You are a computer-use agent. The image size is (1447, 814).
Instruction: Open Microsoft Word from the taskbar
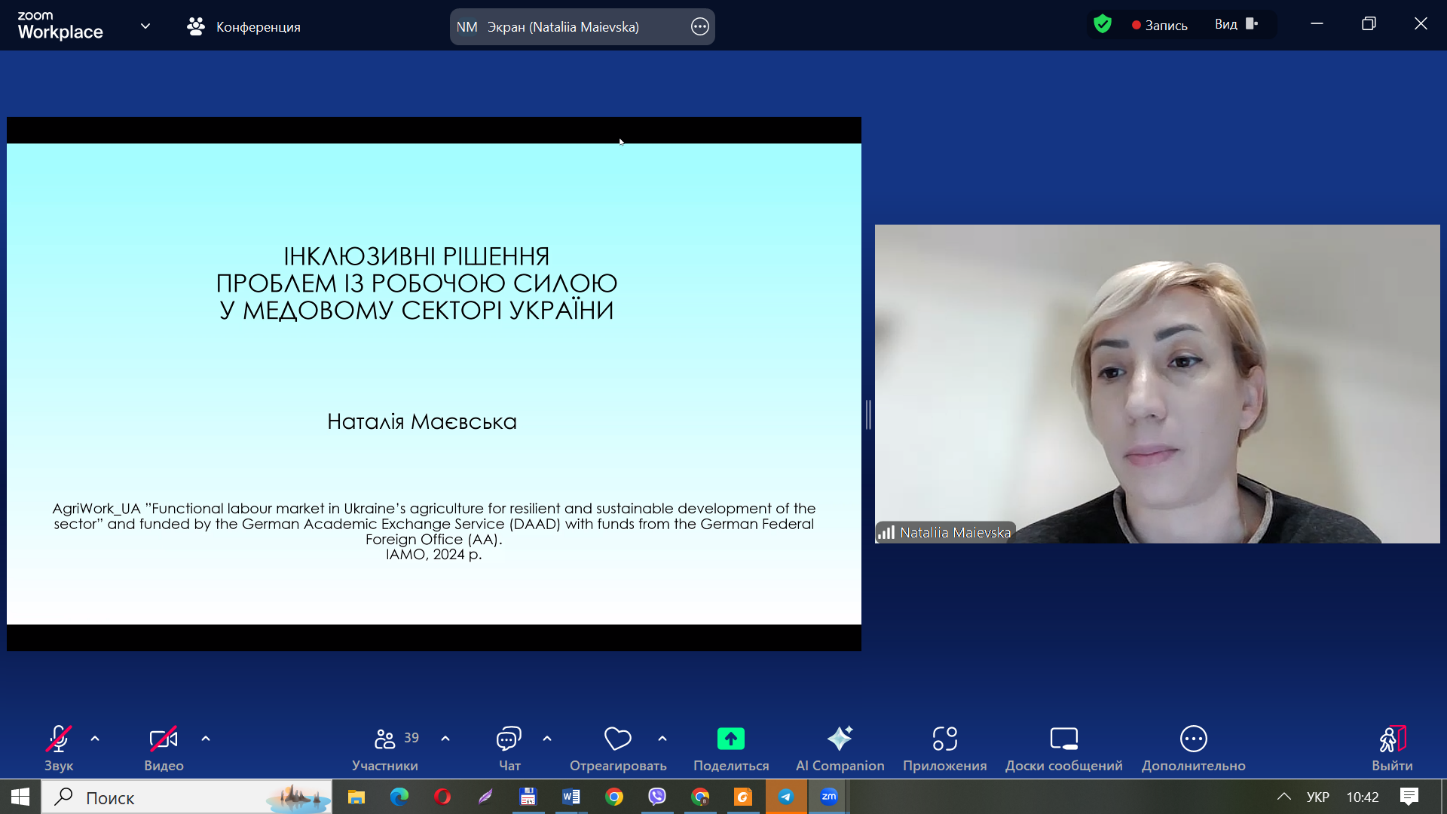571,797
